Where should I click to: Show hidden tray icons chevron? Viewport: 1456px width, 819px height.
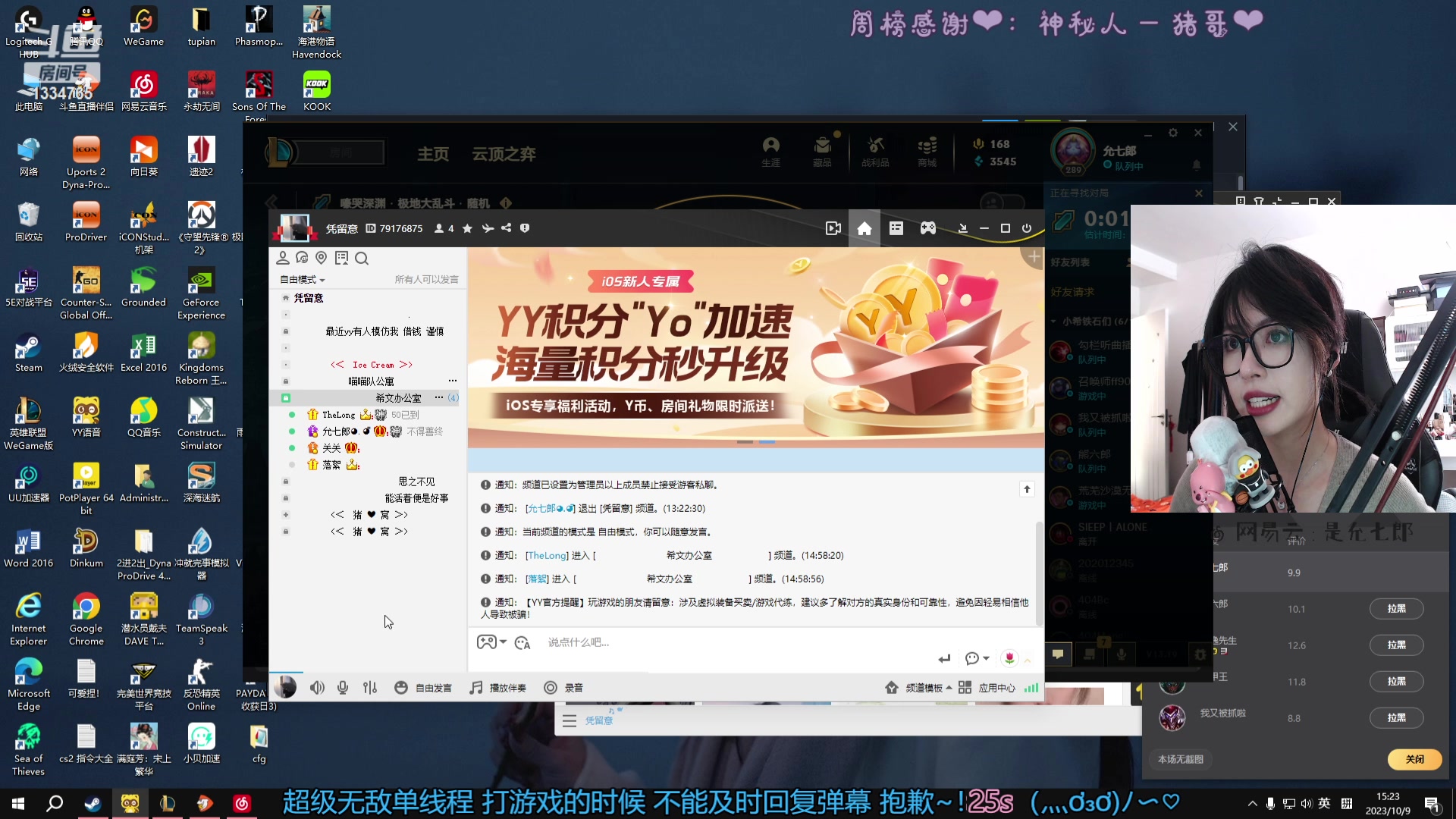[x=1252, y=804]
